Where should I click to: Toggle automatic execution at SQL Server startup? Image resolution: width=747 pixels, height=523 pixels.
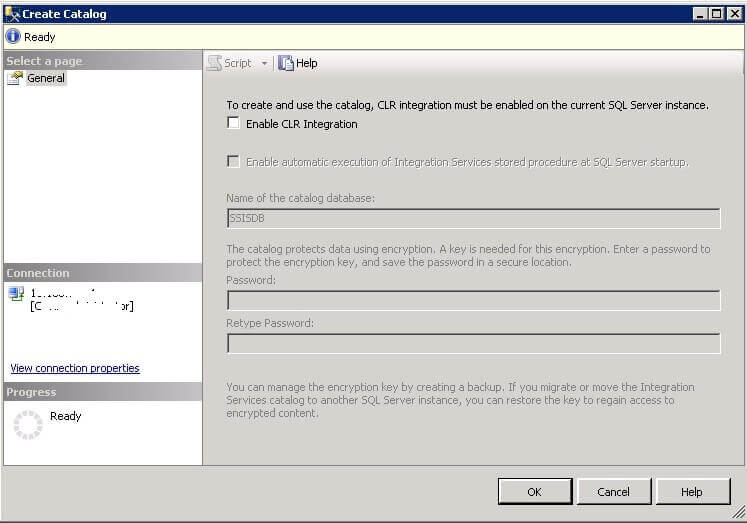point(233,161)
